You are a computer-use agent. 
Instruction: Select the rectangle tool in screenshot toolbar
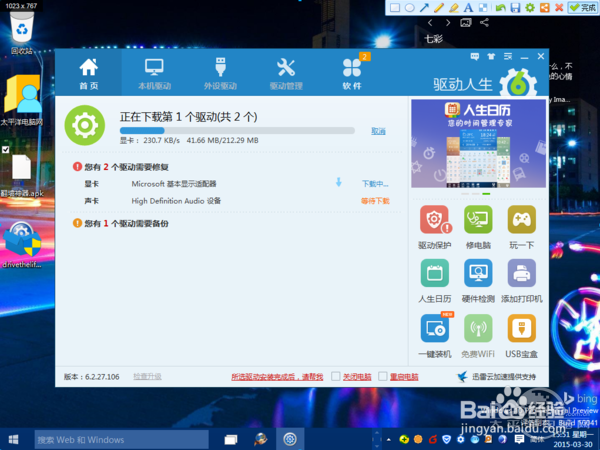coord(395,8)
